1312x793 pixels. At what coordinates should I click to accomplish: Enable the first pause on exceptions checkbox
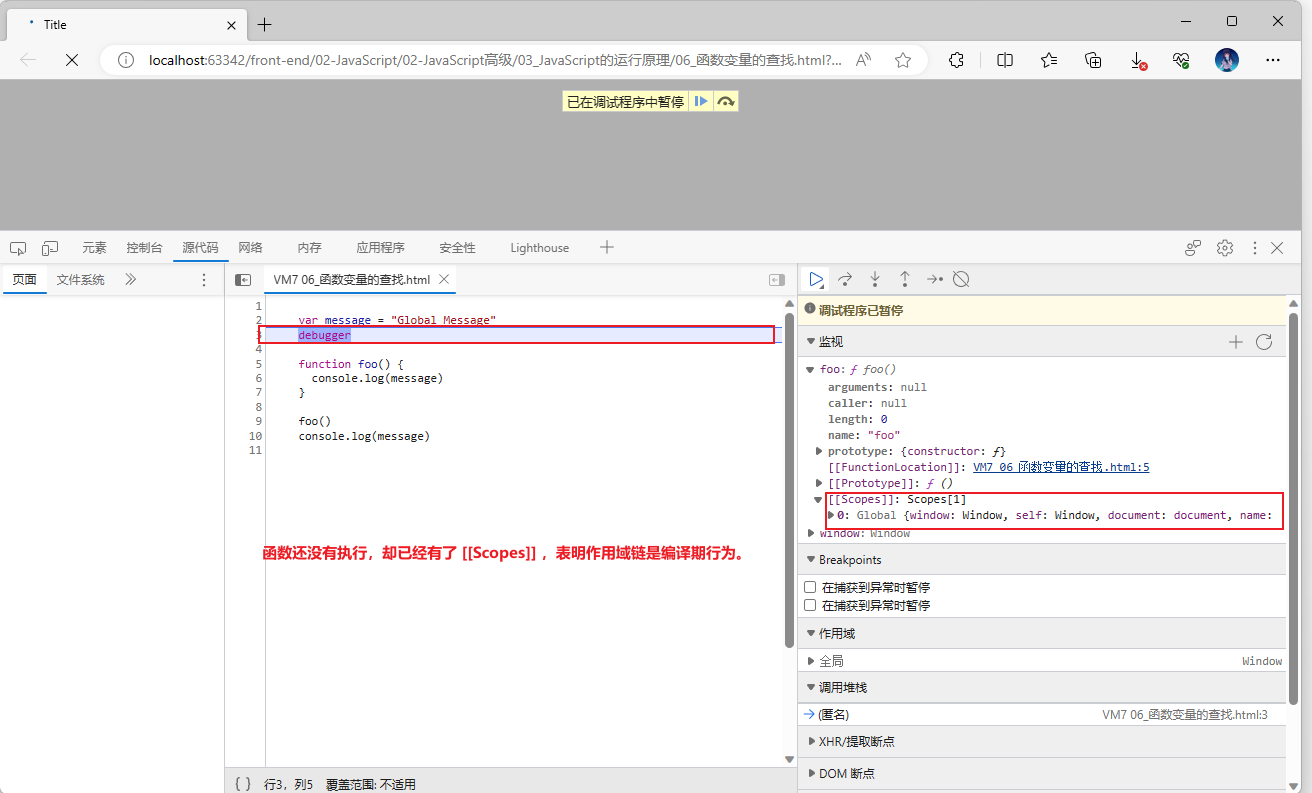(811, 588)
